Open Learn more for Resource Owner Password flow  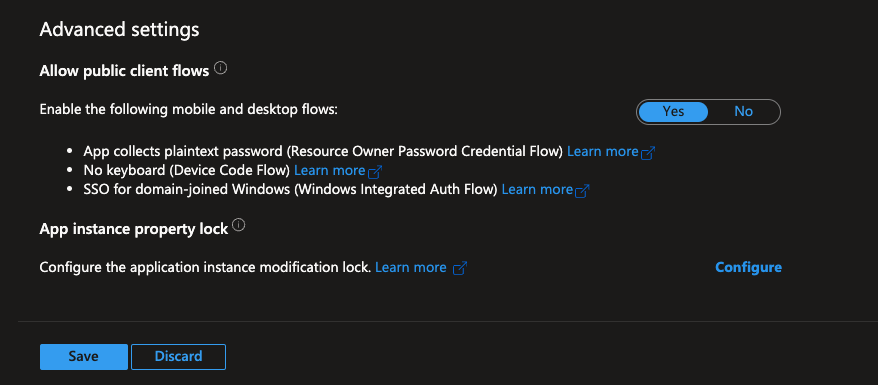click(x=603, y=152)
